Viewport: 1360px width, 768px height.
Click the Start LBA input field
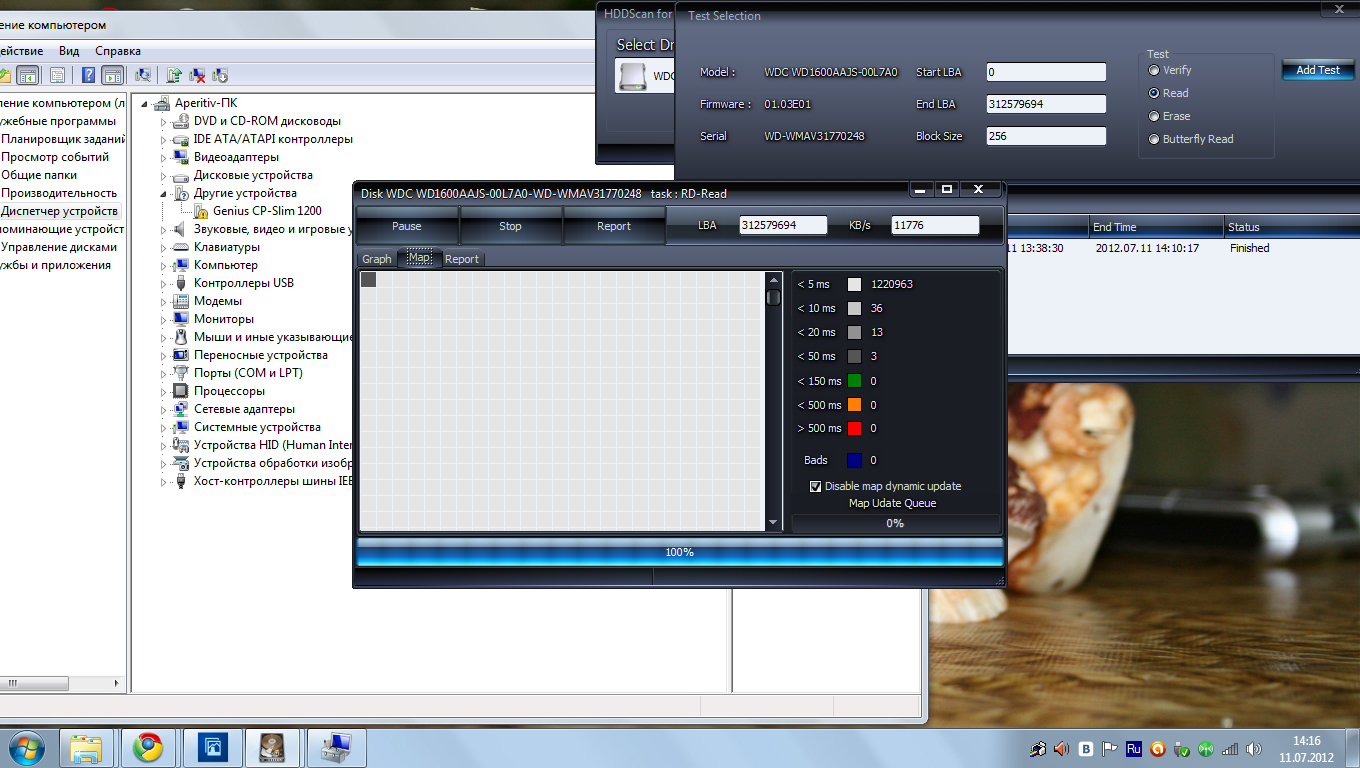point(1046,72)
